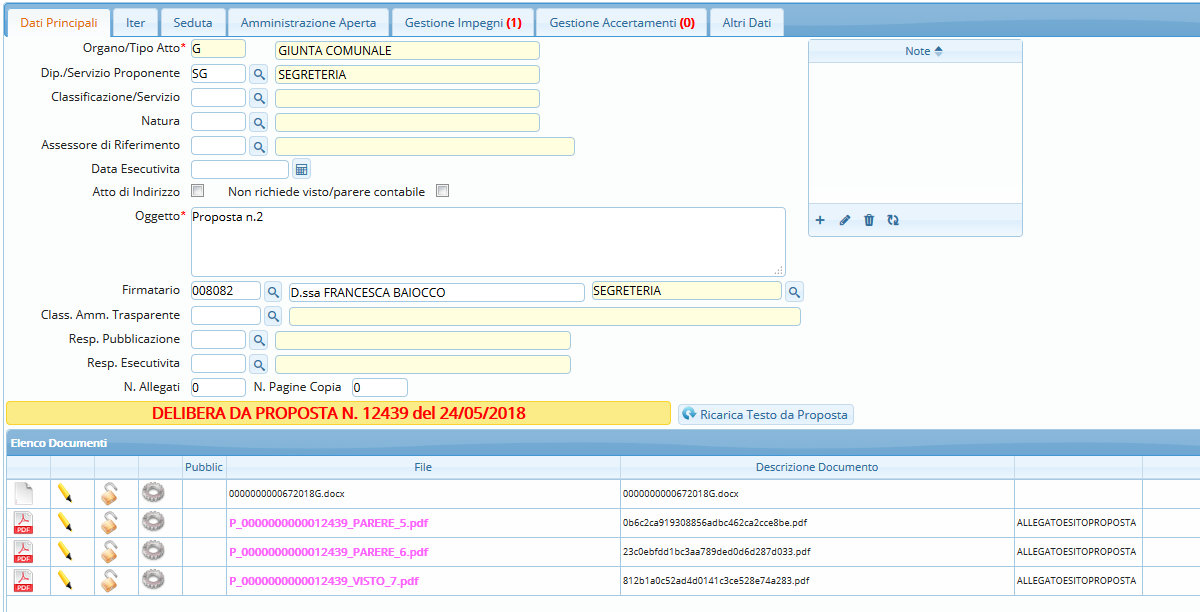Click search icon next to Natura field
The width and height of the screenshot is (1200, 612).
tap(258, 122)
